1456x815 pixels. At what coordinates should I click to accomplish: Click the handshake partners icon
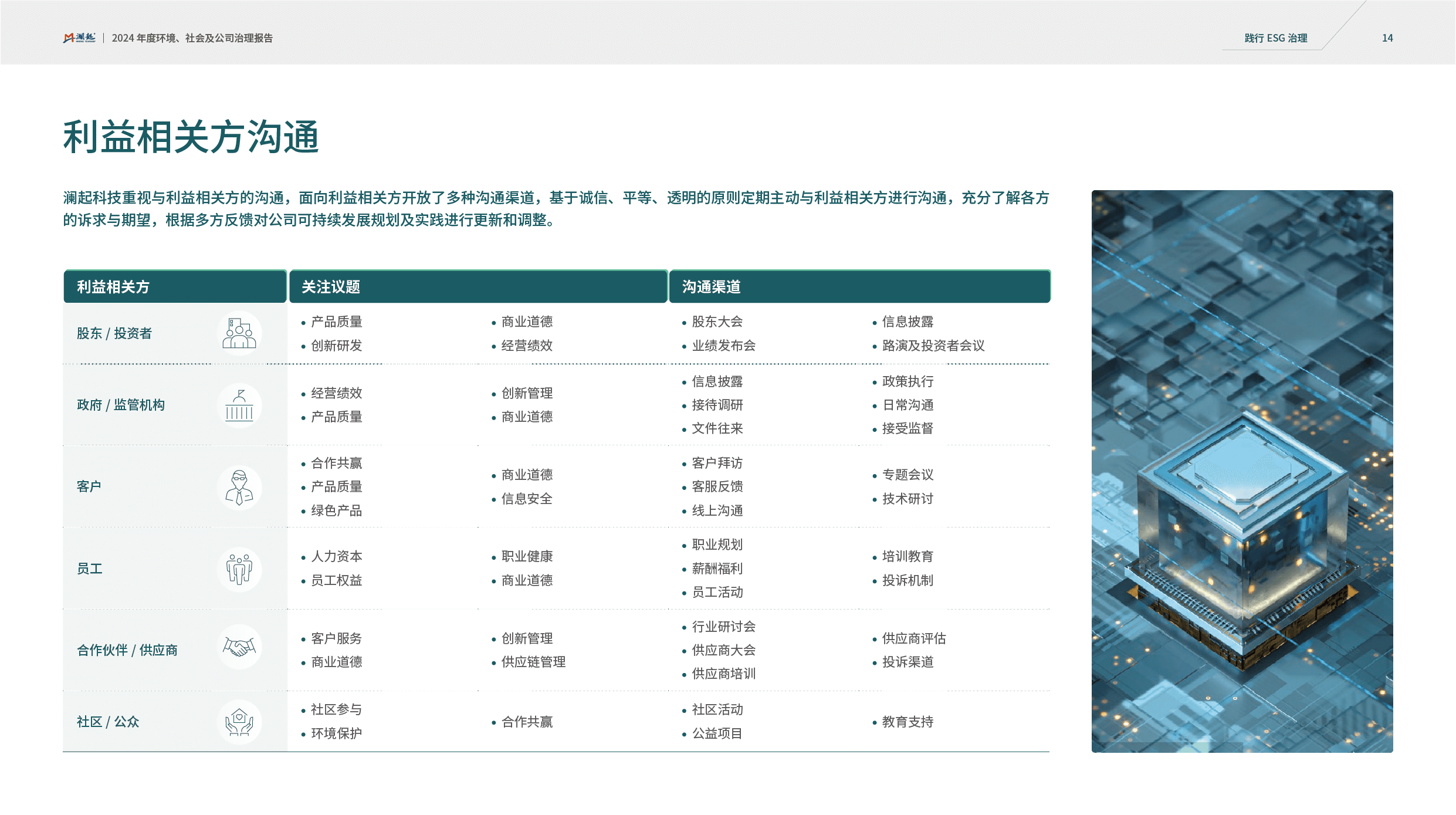(x=239, y=647)
